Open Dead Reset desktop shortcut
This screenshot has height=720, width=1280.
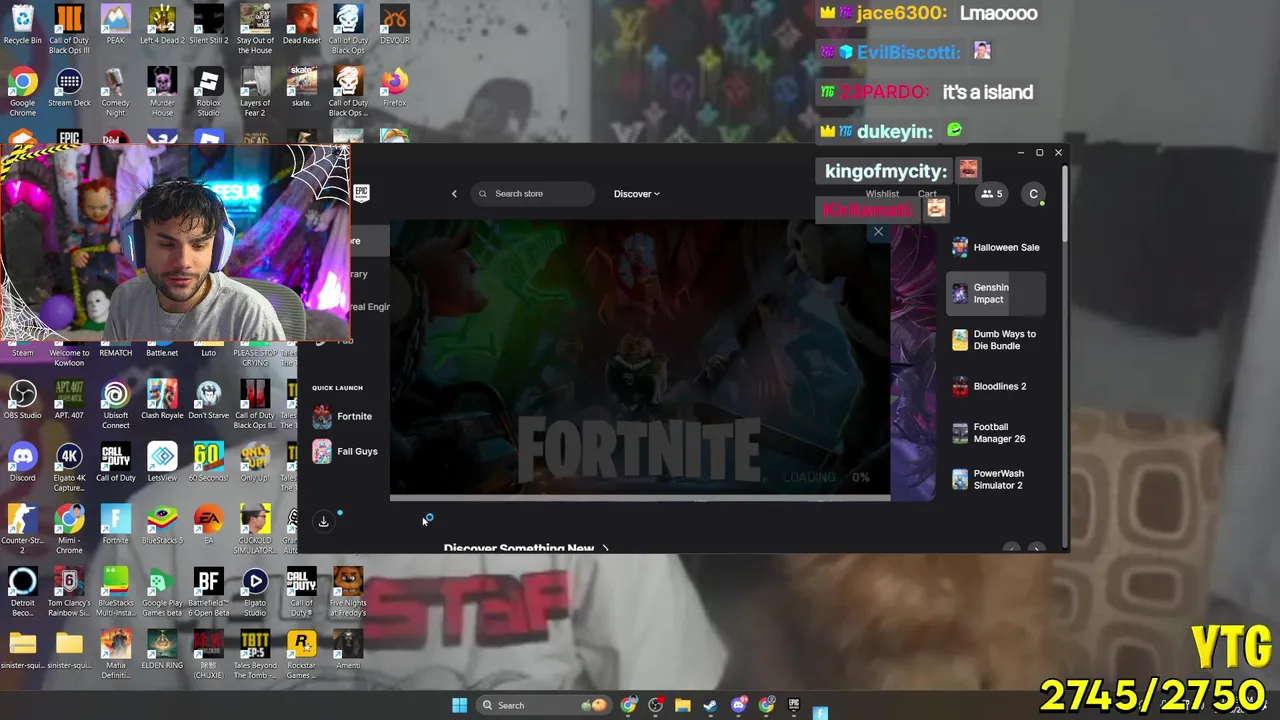301,25
